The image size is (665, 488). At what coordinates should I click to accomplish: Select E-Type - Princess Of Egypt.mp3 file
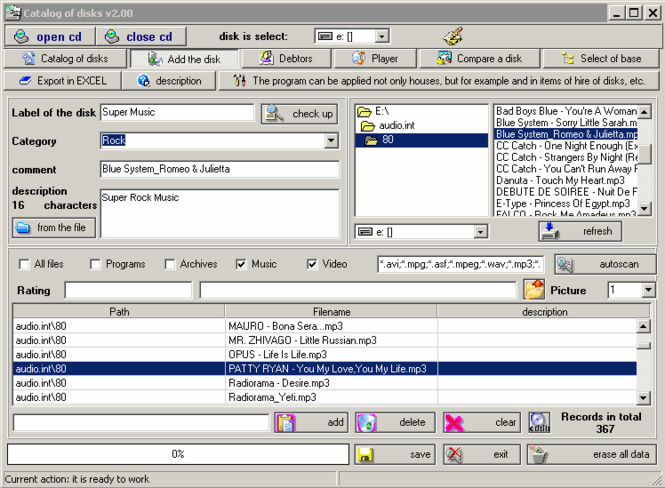point(566,204)
